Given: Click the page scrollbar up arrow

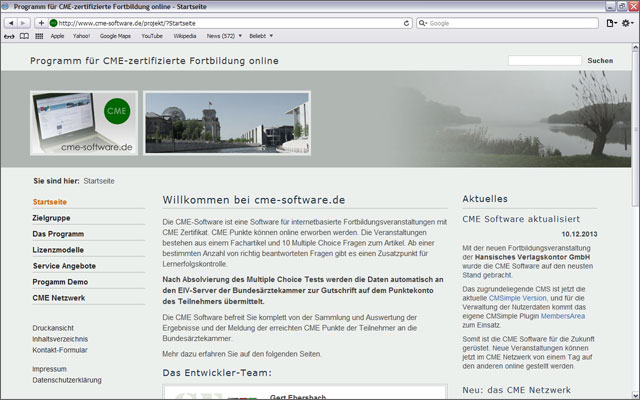Looking at the screenshot, I should point(635,47).
